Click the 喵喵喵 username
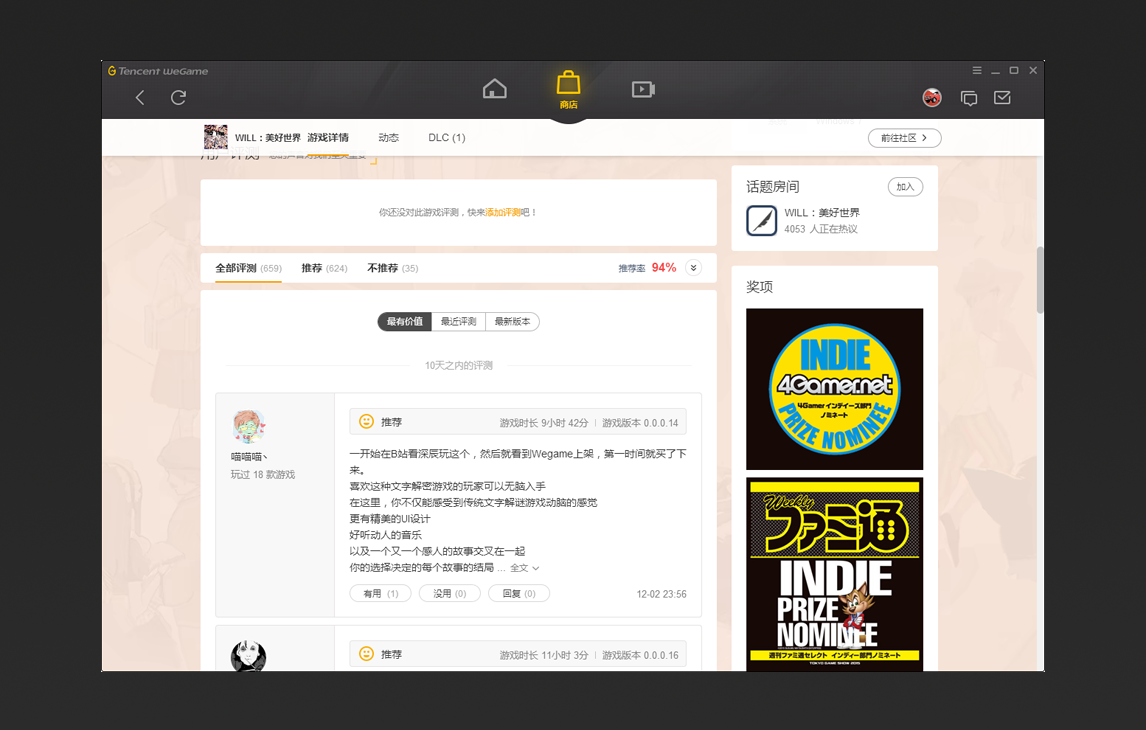1146x730 pixels. [249, 457]
